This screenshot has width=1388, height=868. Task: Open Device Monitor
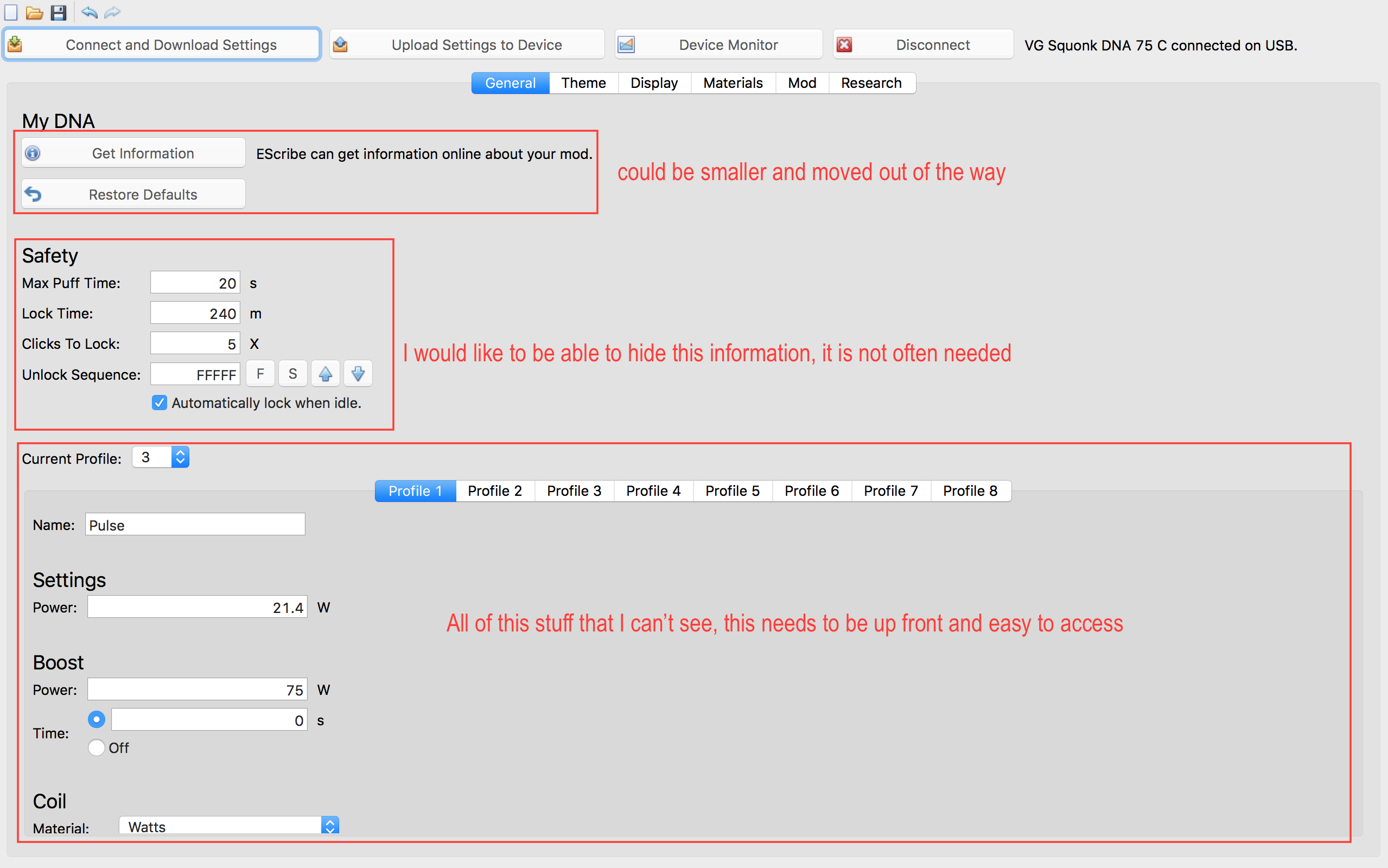pos(718,45)
